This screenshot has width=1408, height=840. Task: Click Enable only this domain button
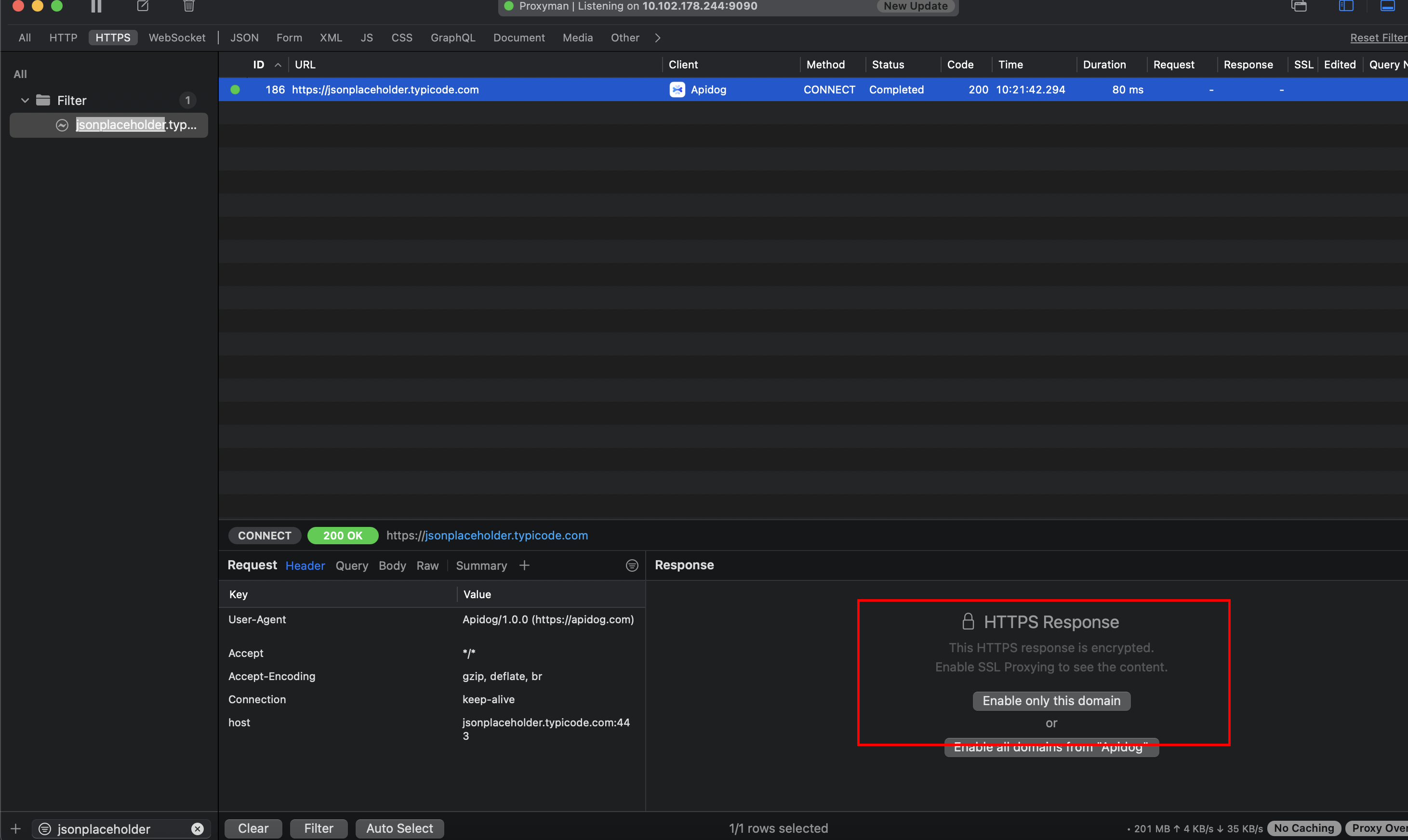(x=1051, y=701)
